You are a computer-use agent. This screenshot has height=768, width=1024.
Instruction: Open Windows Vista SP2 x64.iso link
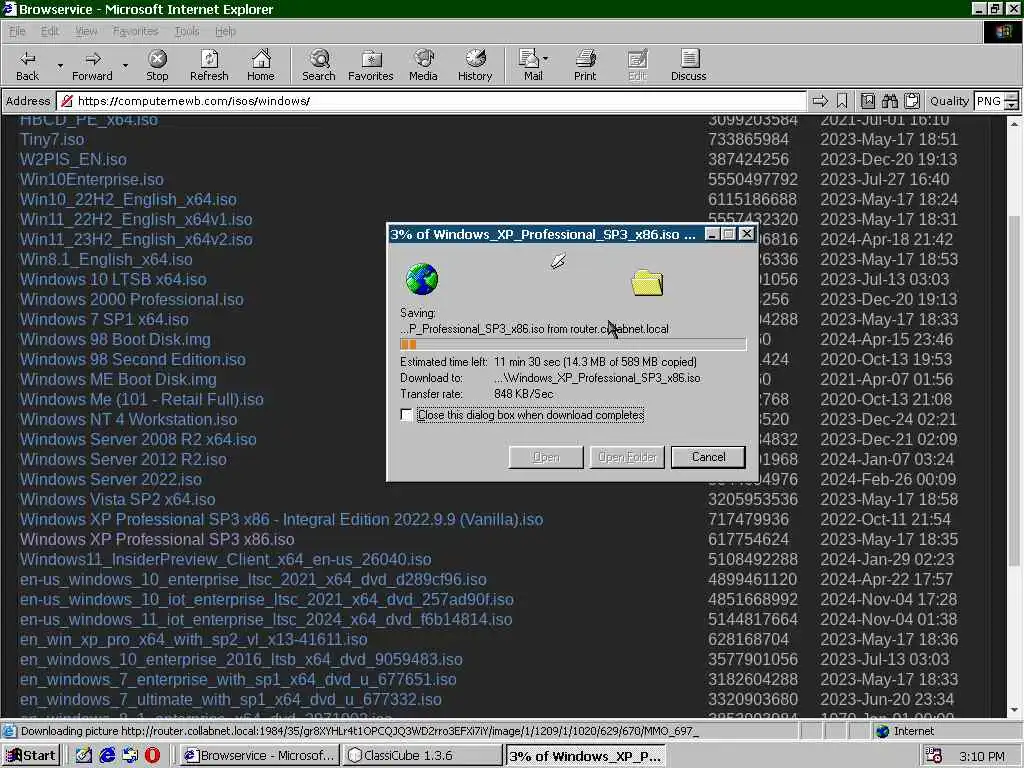pos(118,499)
